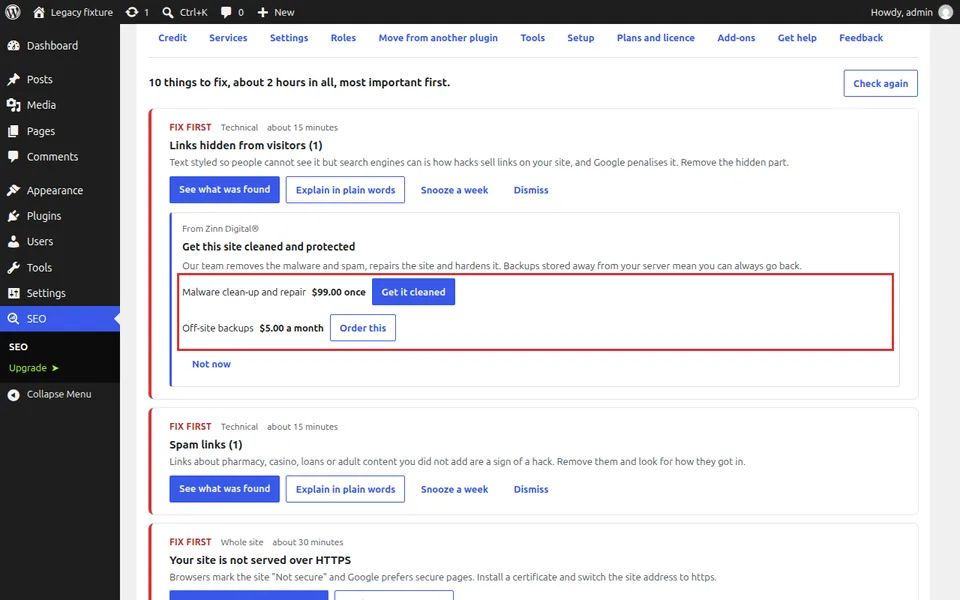Image resolution: width=960 pixels, height=600 pixels.
Task: Open the WordPress logo menu
Action: pos(13,12)
